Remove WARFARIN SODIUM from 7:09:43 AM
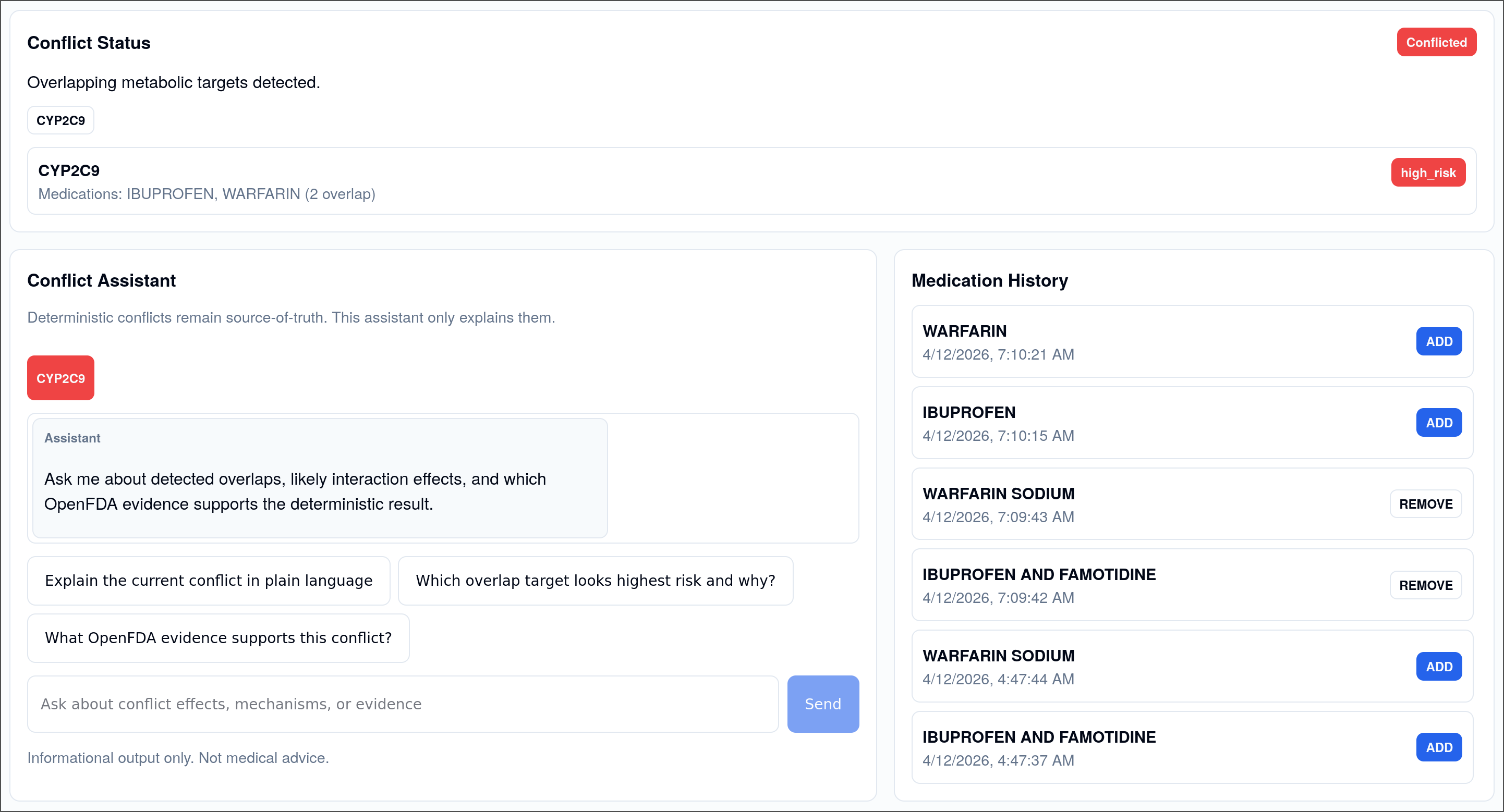 1425,504
